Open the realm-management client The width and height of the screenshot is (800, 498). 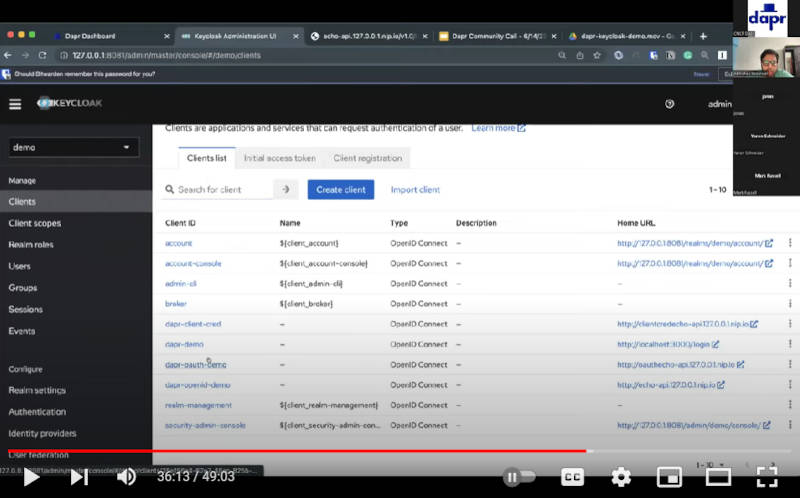(198, 405)
